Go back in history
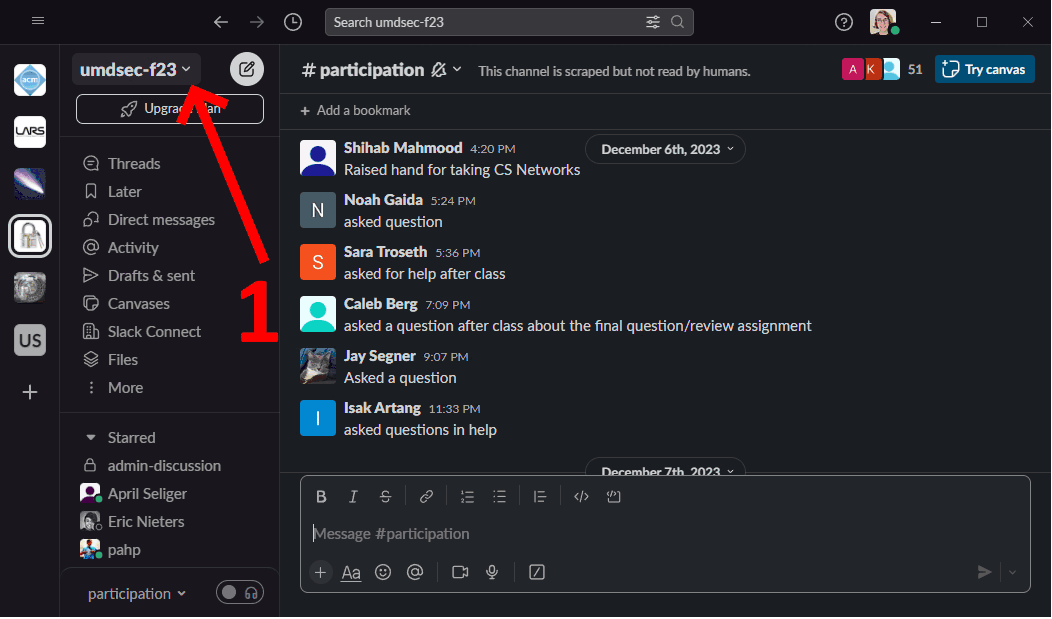Image resolution: width=1052 pixels, height=619 pixels. click(x=221, y=22)
